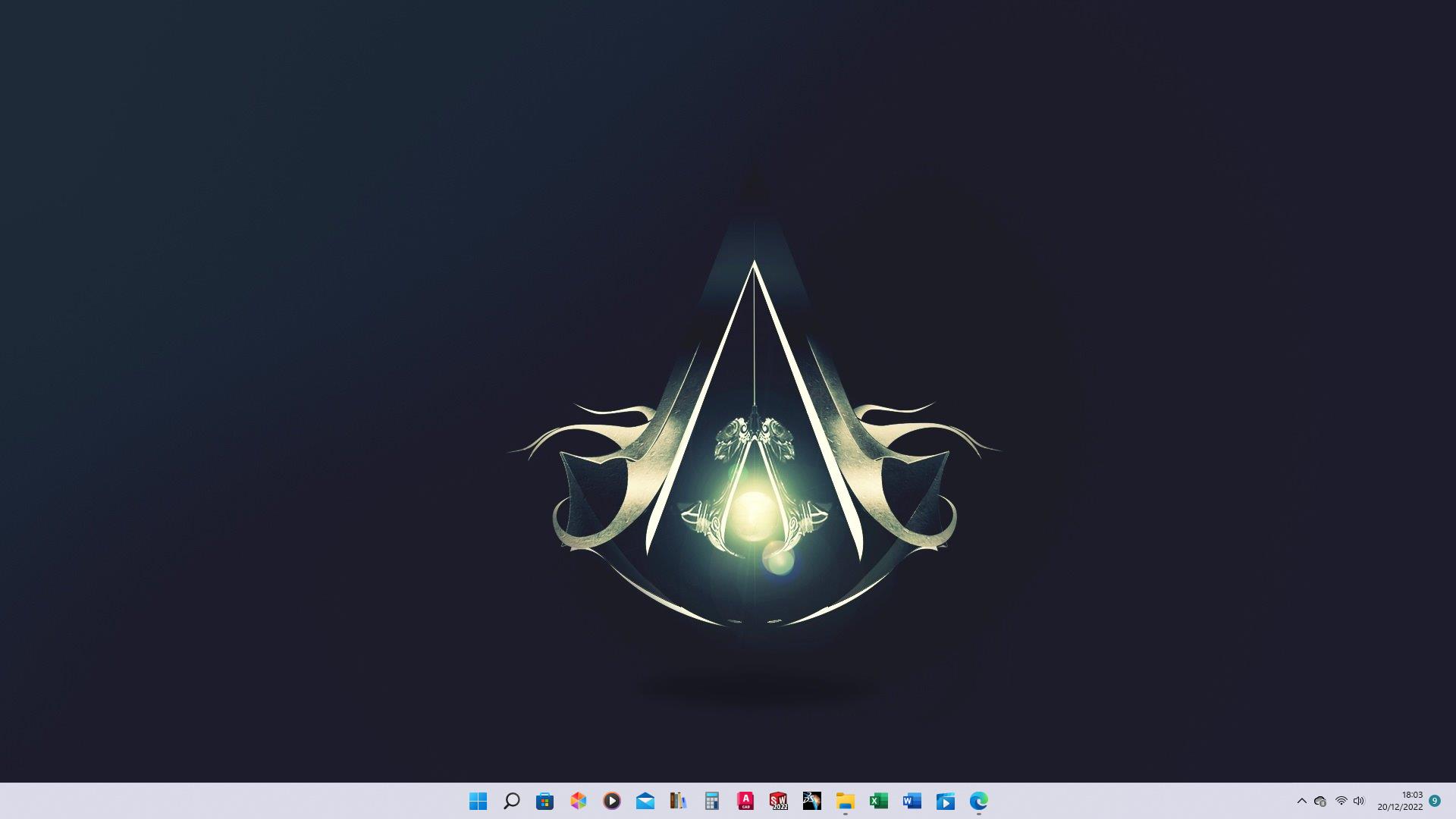This screenshot has width=1456, height=819.
Task: Expand hidden system tray icons chevron
Action: click(1301, 801)
